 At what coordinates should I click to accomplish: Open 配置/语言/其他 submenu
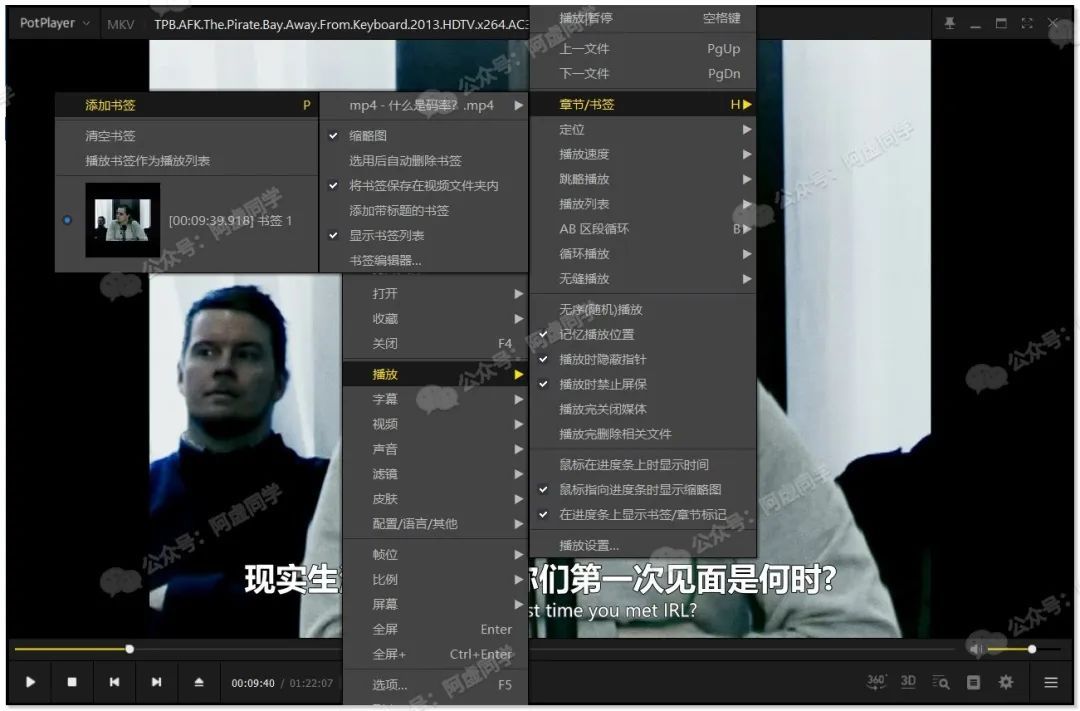coord(435,524)
